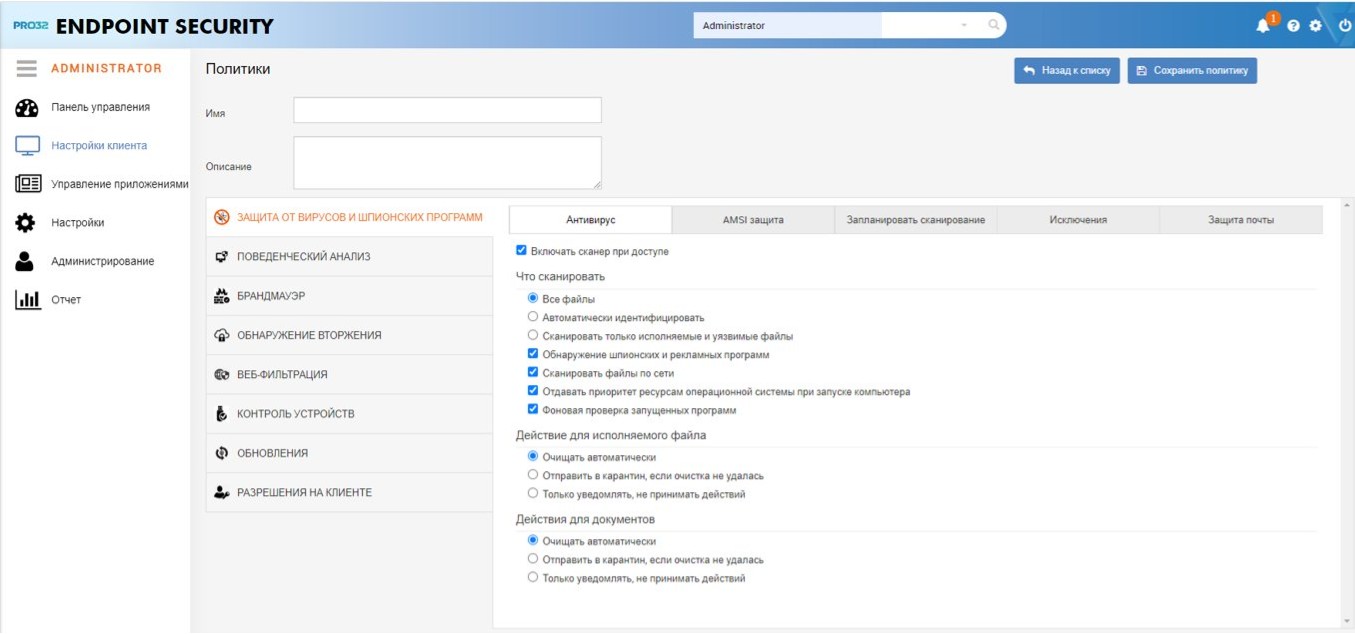Screen dimensions: 1355x634
Task: Select Автоматически идентифицировать radio option
Action: click(x=533, y=317)
